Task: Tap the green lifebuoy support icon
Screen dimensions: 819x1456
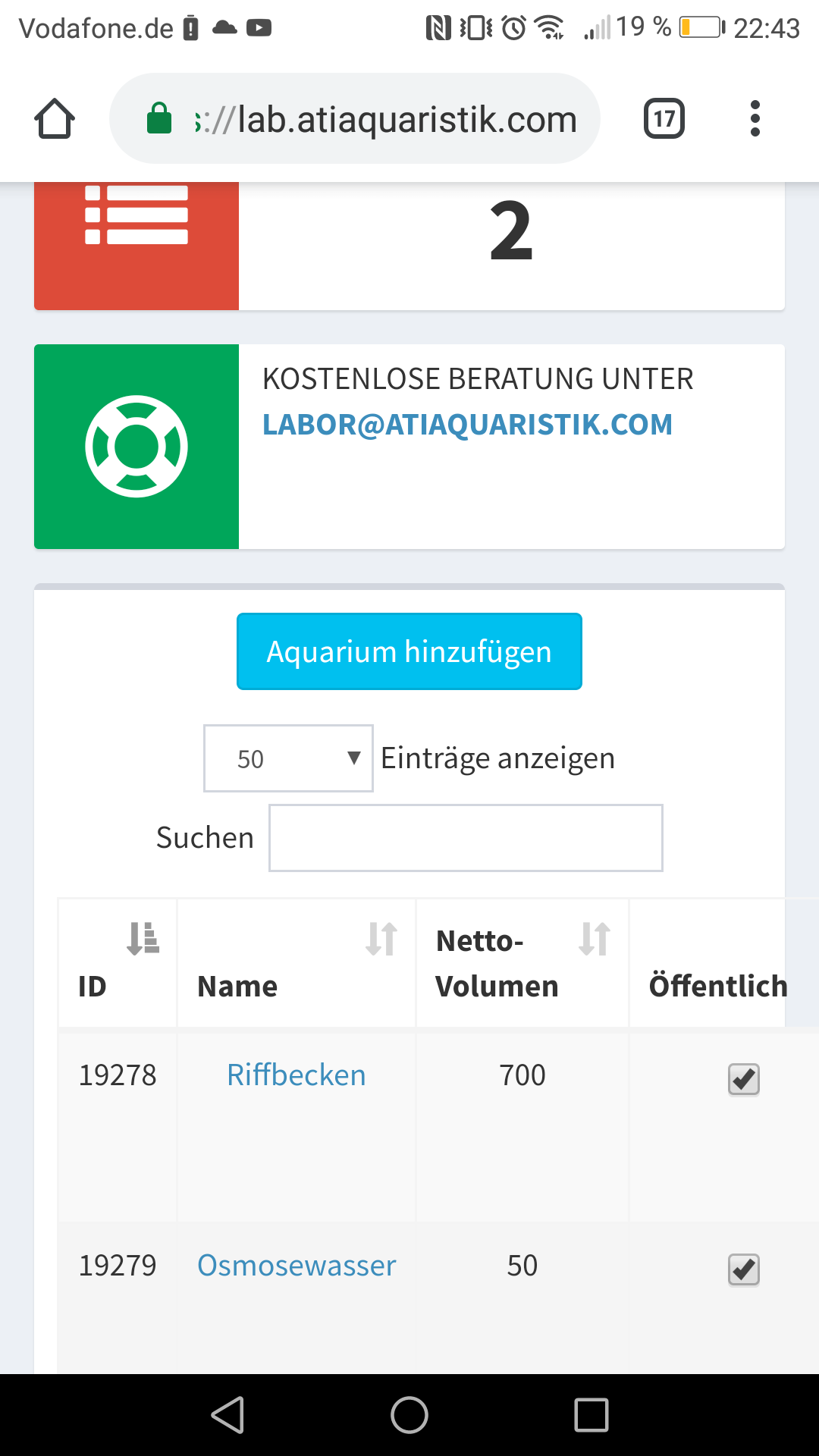Action: click(136, 446)
